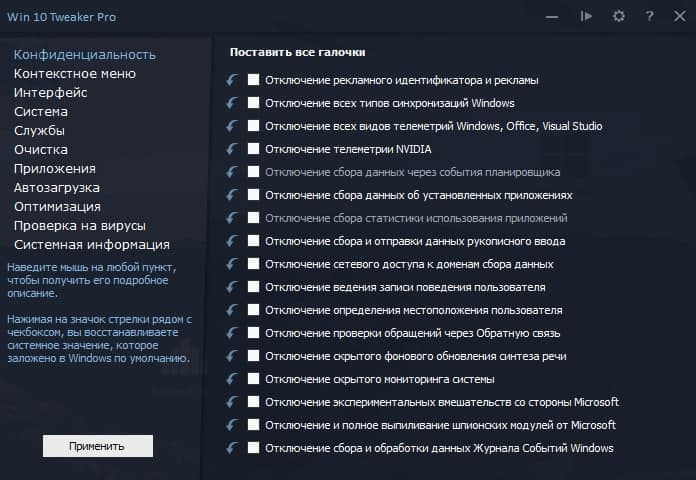The image size is (696, 480).
Task: Reset handwriting data option with arrow icon
Action: [x=232, y=241]
